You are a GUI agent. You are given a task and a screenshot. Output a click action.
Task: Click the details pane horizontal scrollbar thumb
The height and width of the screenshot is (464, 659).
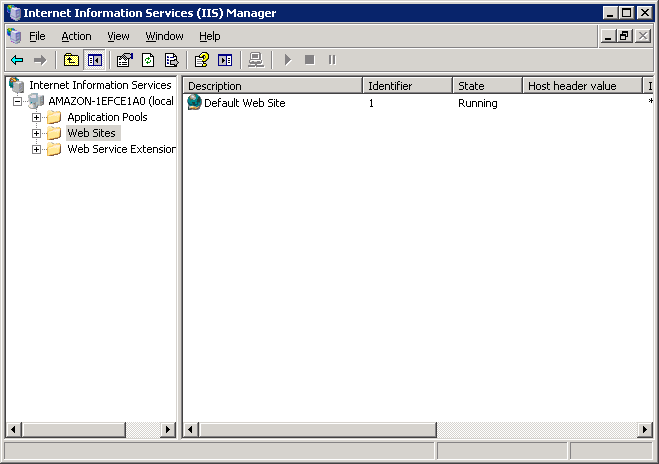click(x=318, y=430)
